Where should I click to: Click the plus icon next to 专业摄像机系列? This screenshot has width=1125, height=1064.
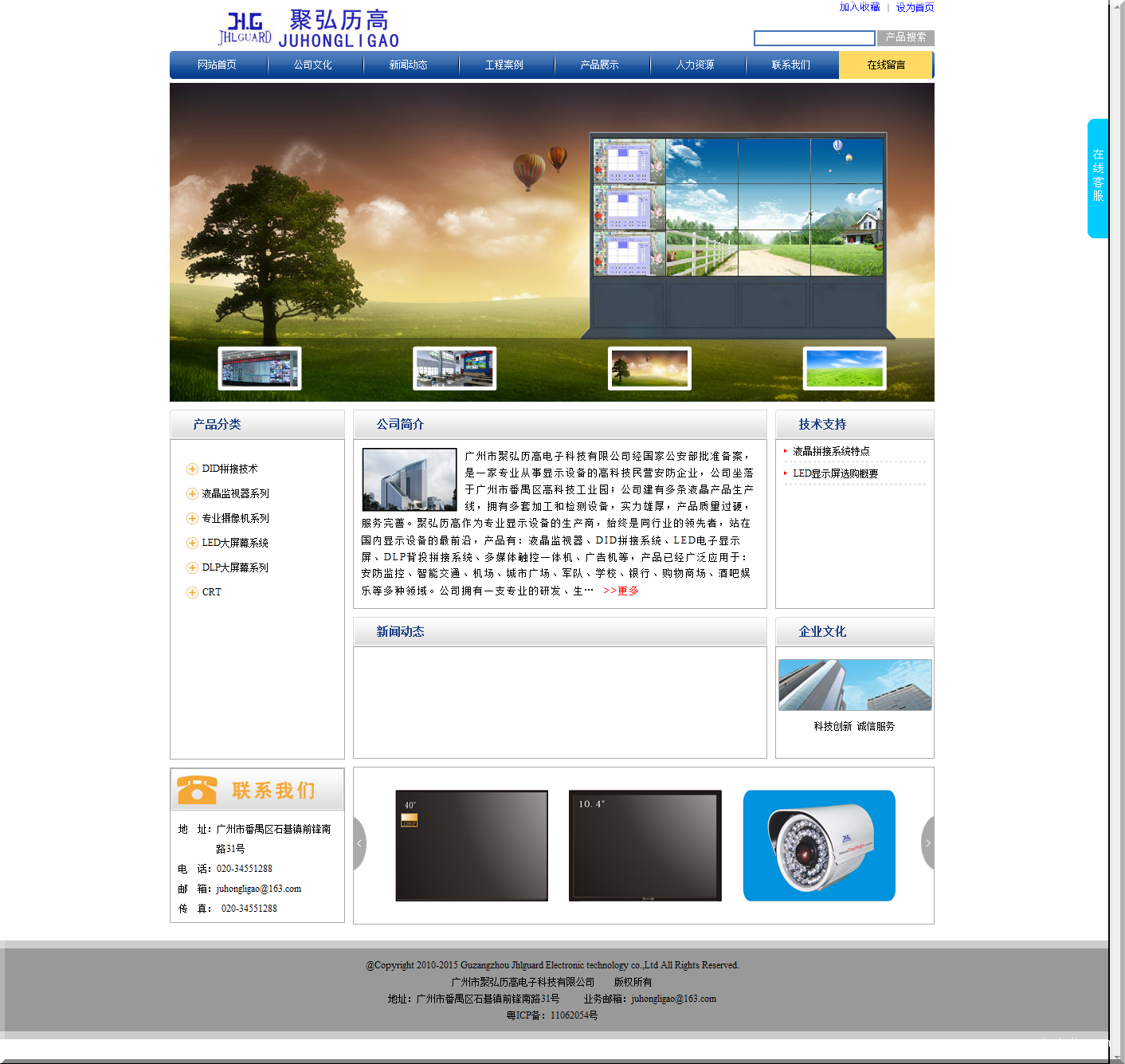pos(192,518)
